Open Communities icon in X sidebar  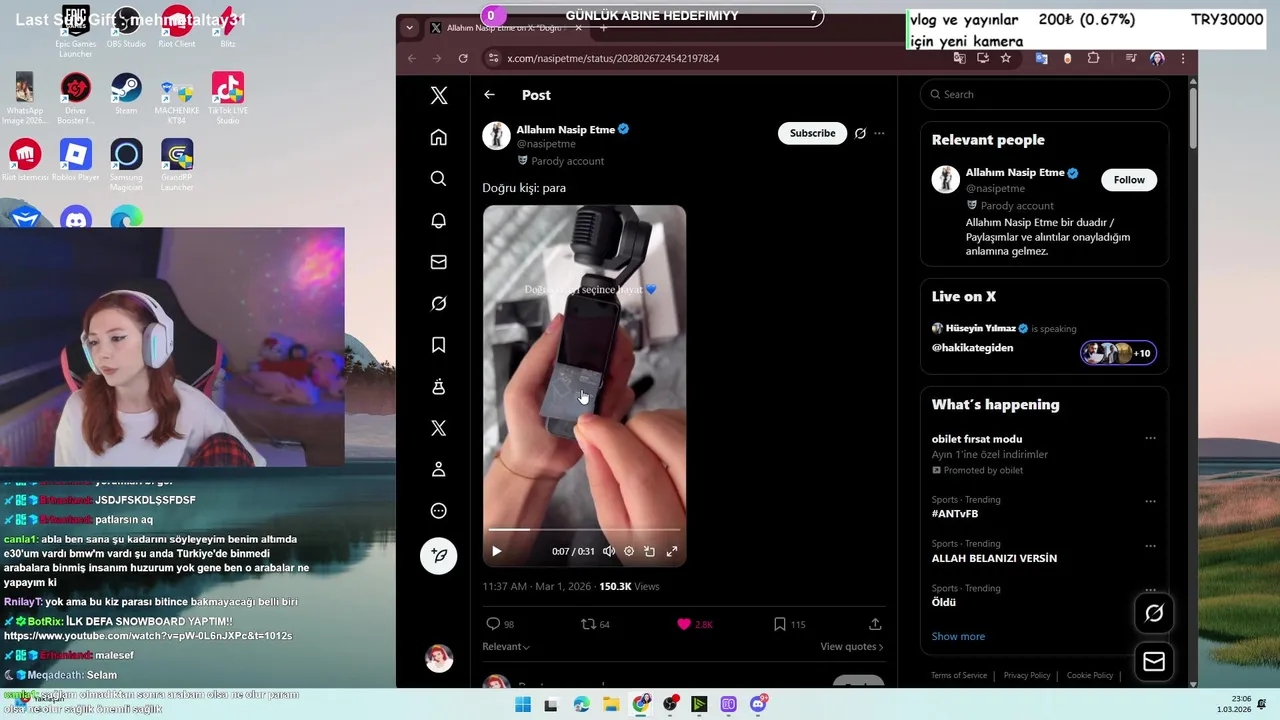[x=438, y=386]
